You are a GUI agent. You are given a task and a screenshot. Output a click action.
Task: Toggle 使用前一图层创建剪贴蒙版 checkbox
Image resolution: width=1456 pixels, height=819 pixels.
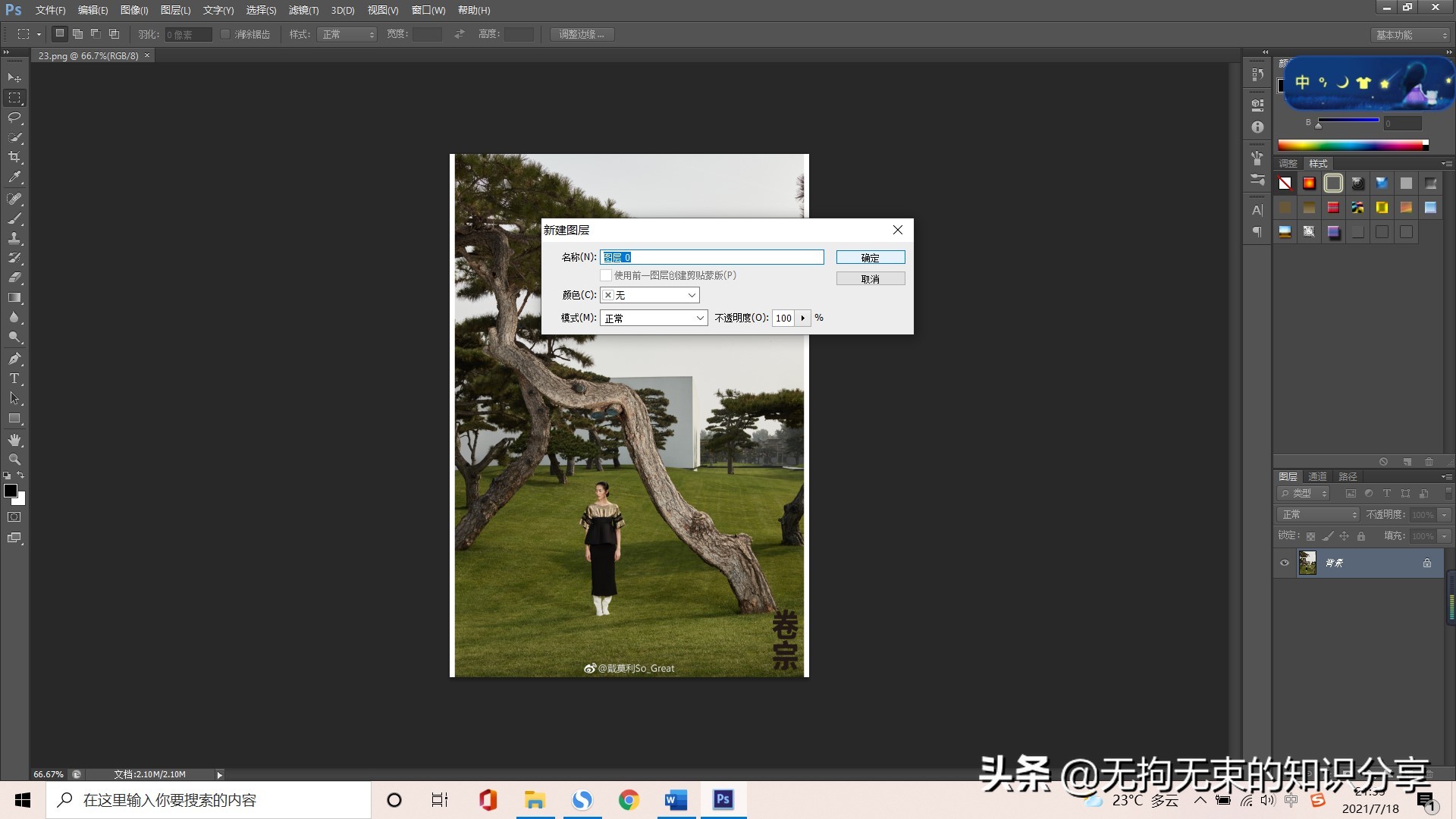(605, 275)
